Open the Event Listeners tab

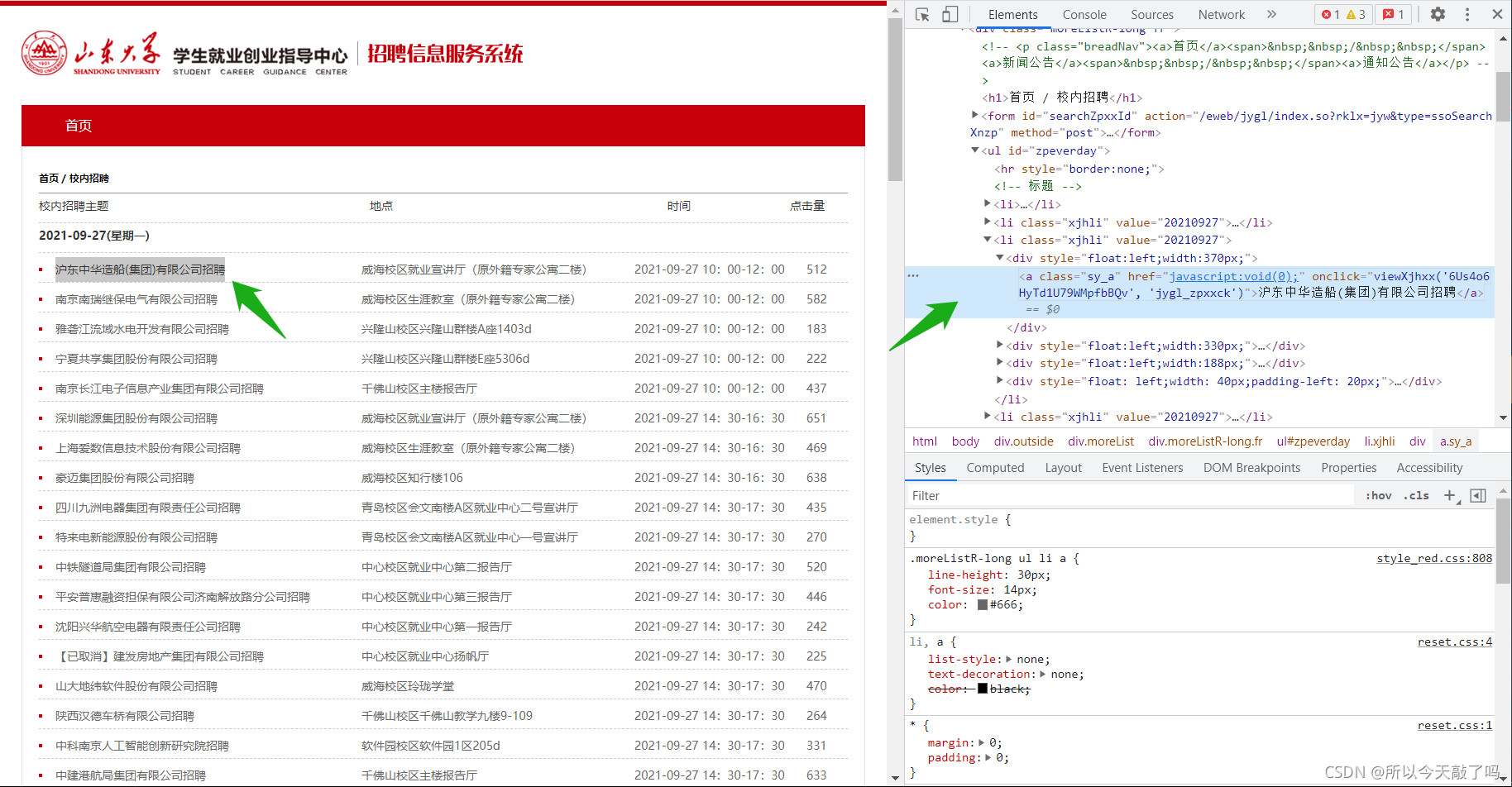click(1142, 468)
